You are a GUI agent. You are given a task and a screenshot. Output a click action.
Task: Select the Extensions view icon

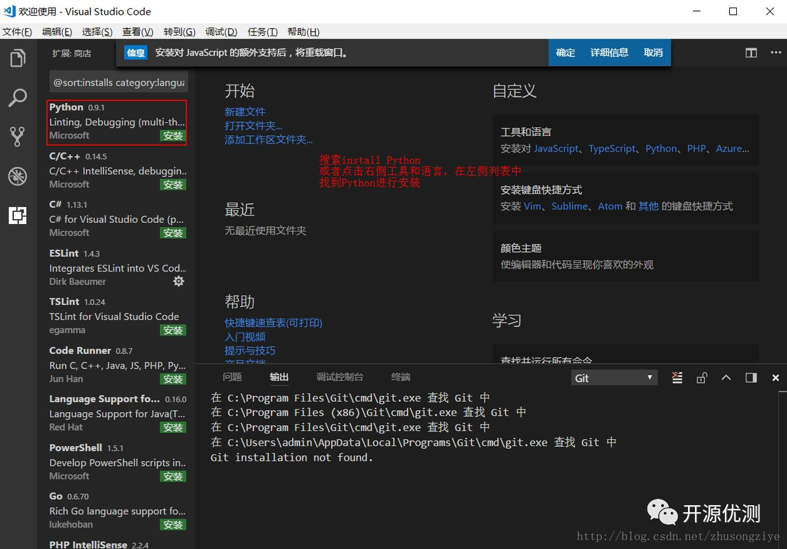(x=17, y=215)
